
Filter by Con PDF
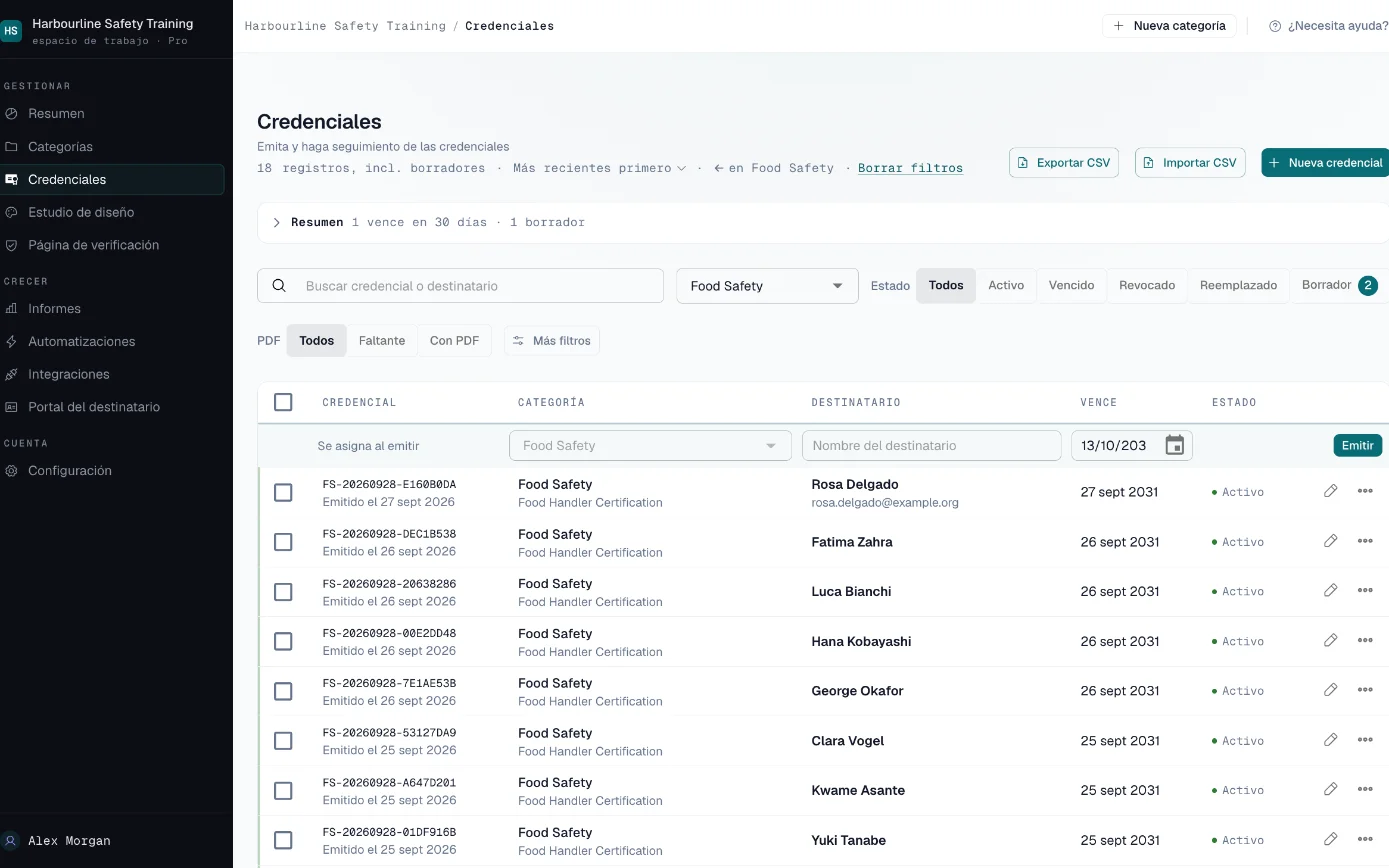(x=454, y=341)
